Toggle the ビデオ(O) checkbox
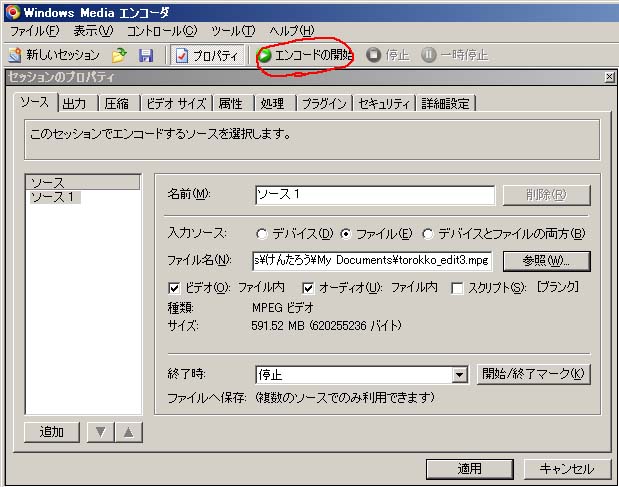 click(174, 288)
